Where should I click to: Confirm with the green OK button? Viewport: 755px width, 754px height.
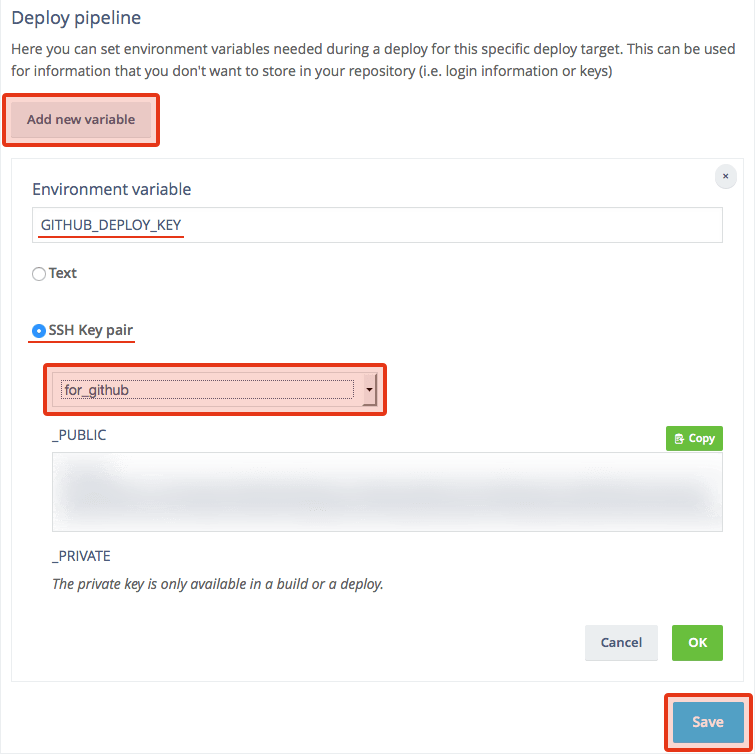(x=697, y=642)
